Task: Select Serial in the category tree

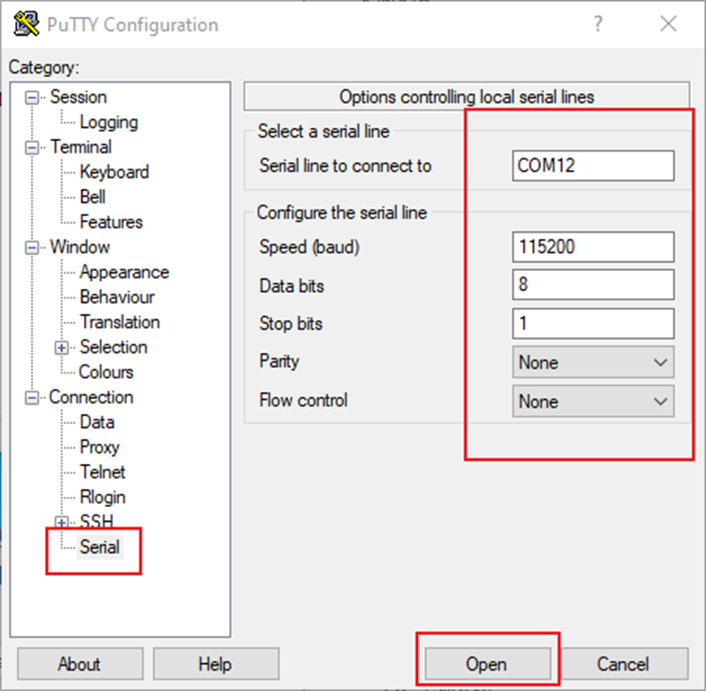Action: pyautogui.click(x=99, y=547)
